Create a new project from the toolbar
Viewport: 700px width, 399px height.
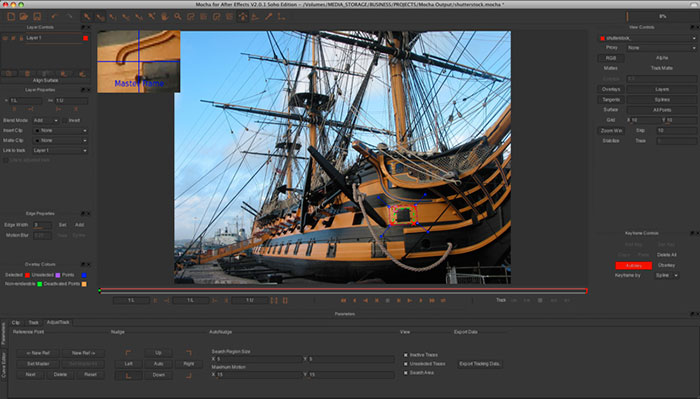point(11,17)
